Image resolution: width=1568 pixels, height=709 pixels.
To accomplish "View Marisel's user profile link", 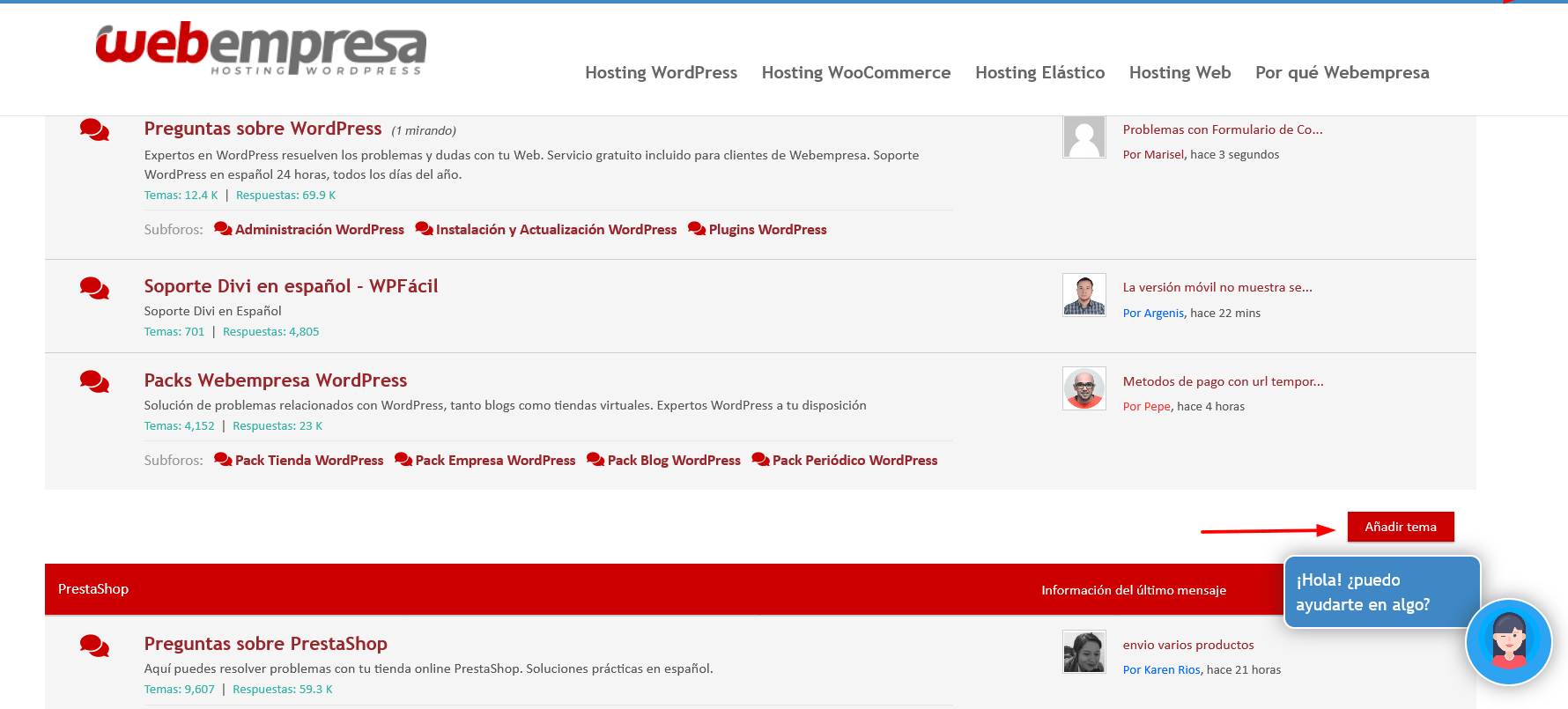I will (1164, 154).
